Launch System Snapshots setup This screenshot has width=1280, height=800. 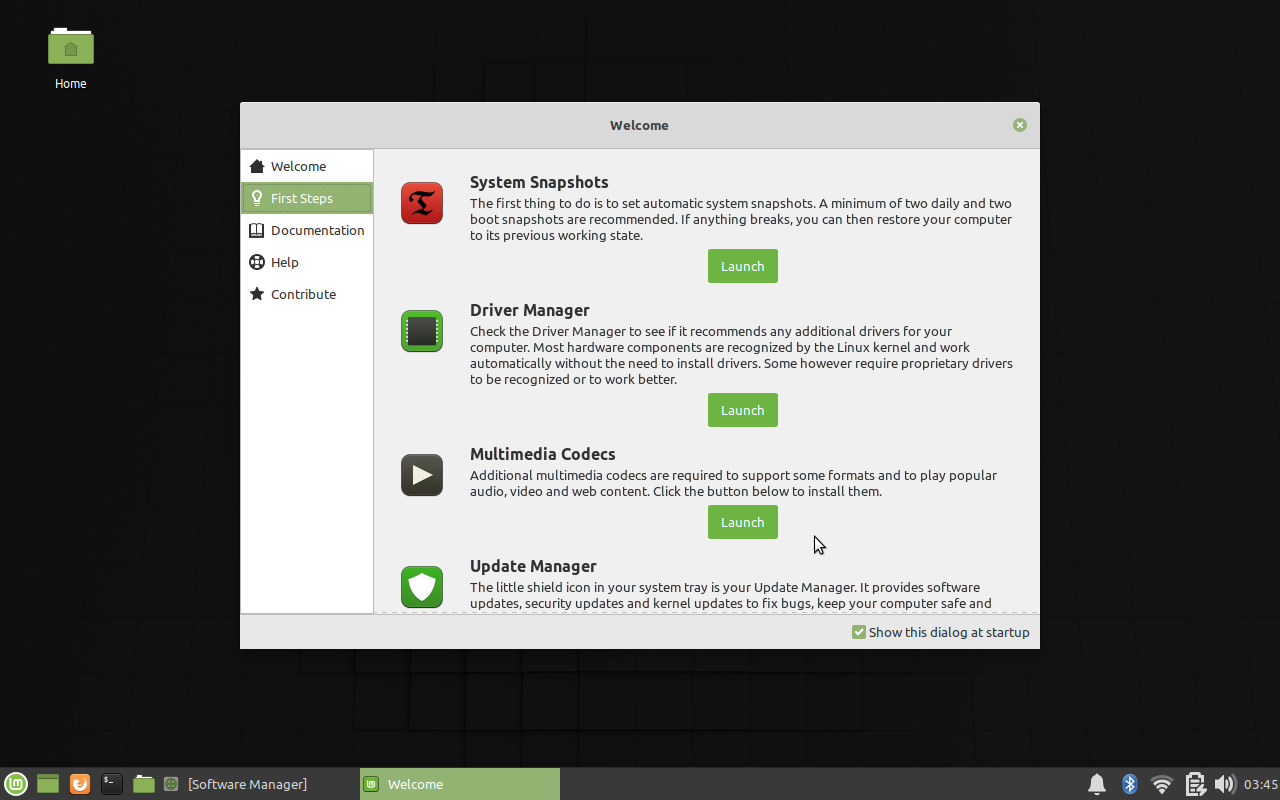point(742,266)
